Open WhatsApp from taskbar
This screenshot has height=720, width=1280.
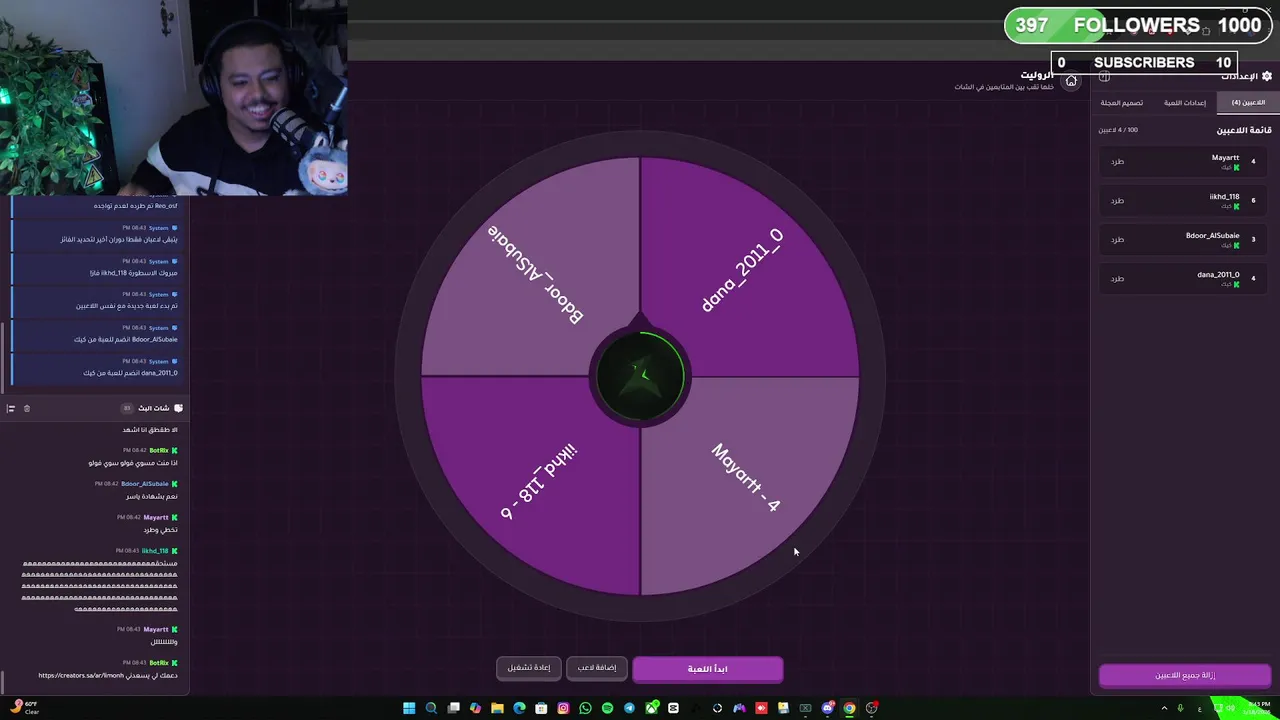point(585,708)
